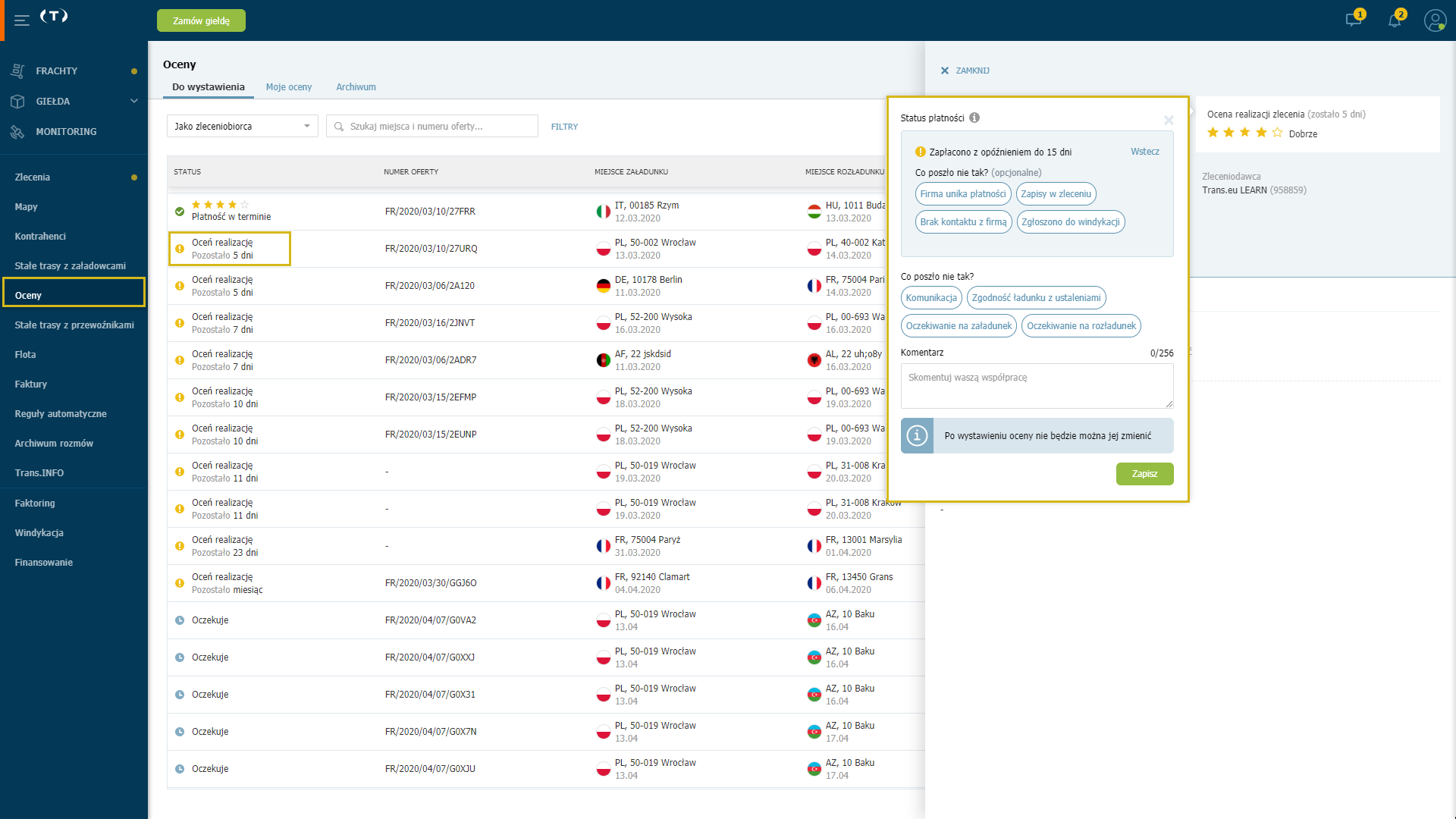Image resolution: width=1456 pixels, height=819 pixels.
Task: Click the info icon beside Status płatności
Action: [974, 118]
